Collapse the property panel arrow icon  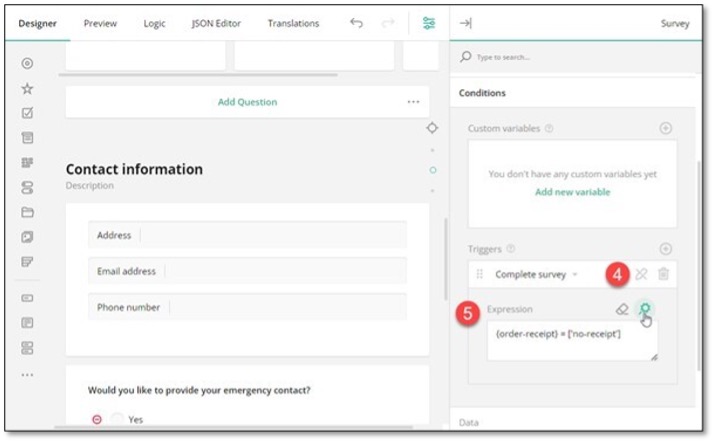coord(465,23)
